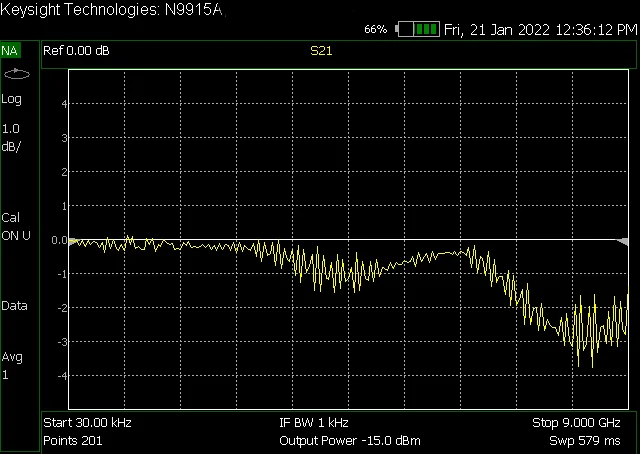Click the date and time readout
The height and width of the screenshot is (454, 640).
(540, 30)
